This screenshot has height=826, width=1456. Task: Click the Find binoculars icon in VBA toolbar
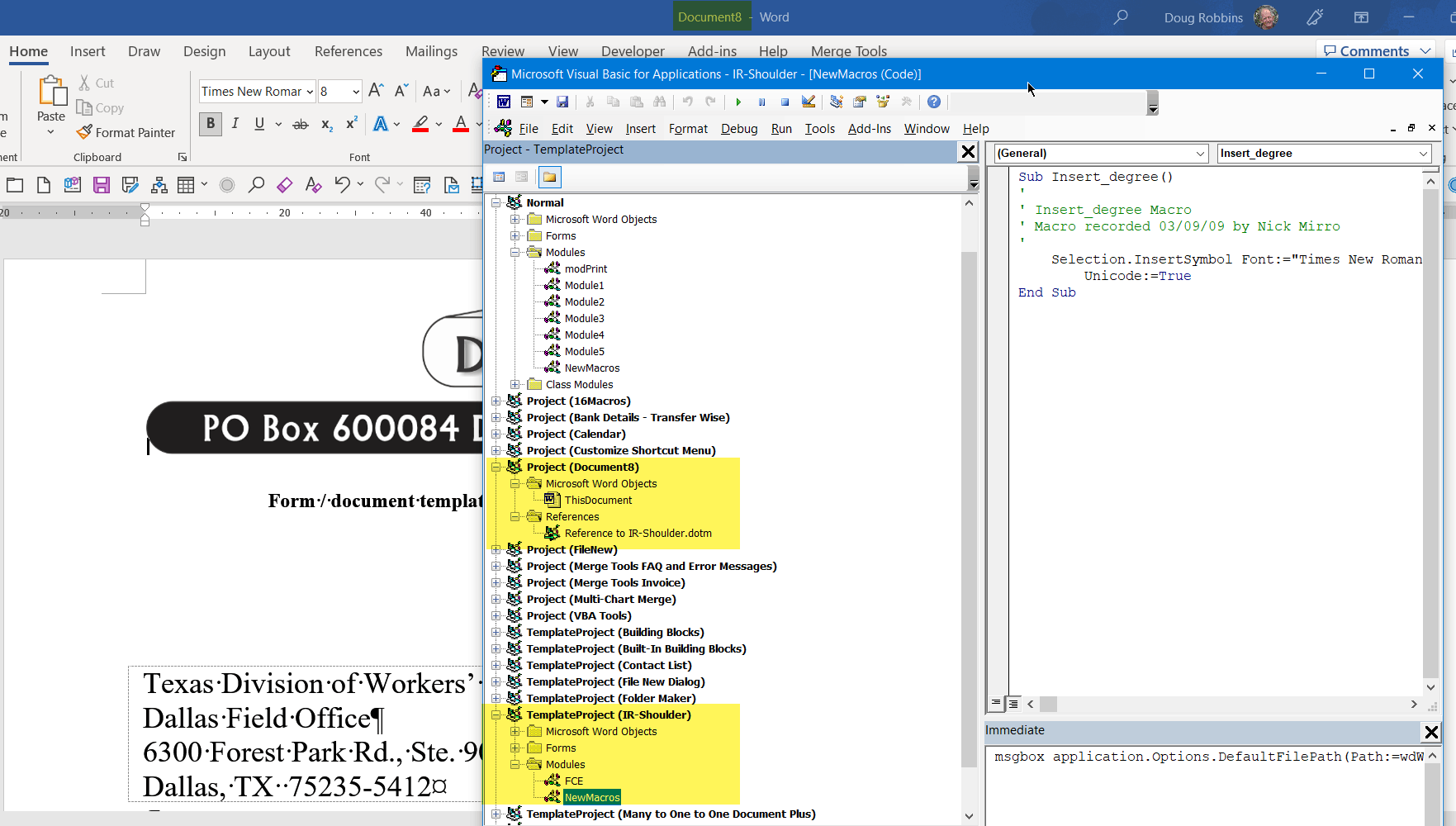[x=659, y=102]
